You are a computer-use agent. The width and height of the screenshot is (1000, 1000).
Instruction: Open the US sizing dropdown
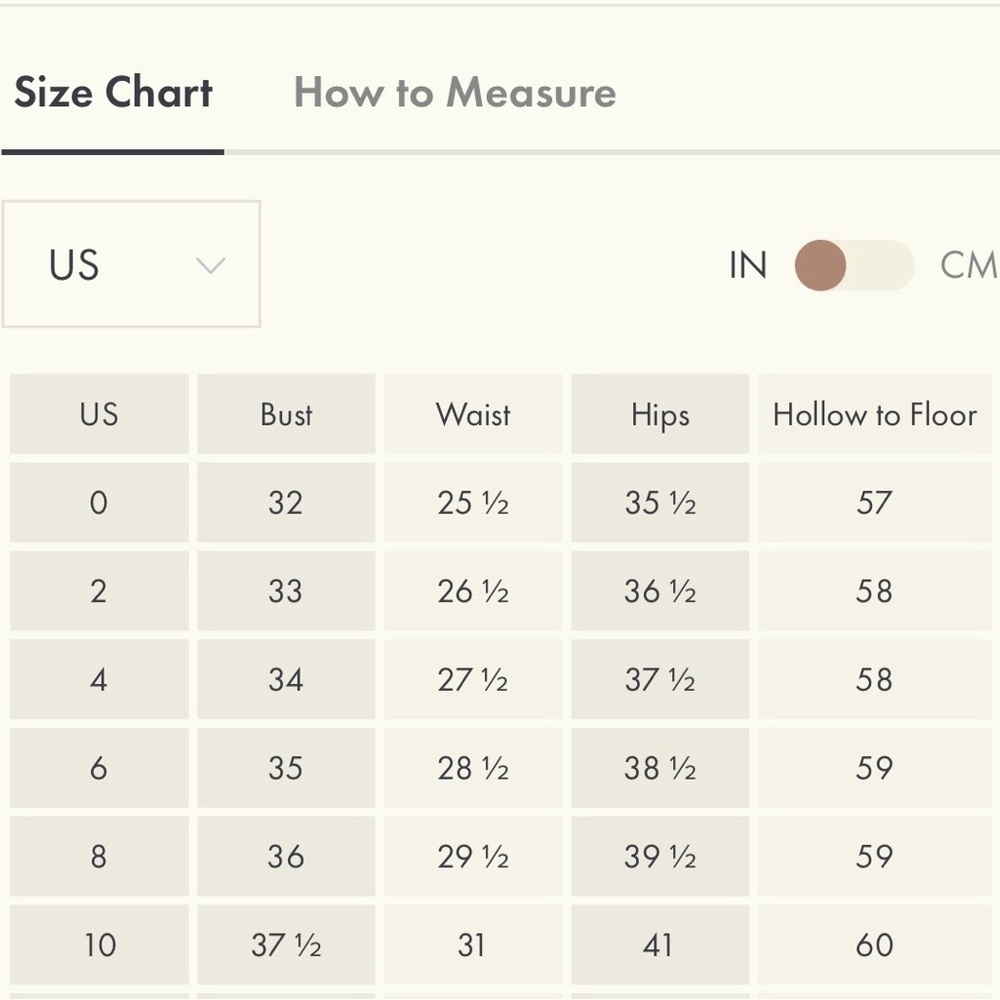point(131,264)
